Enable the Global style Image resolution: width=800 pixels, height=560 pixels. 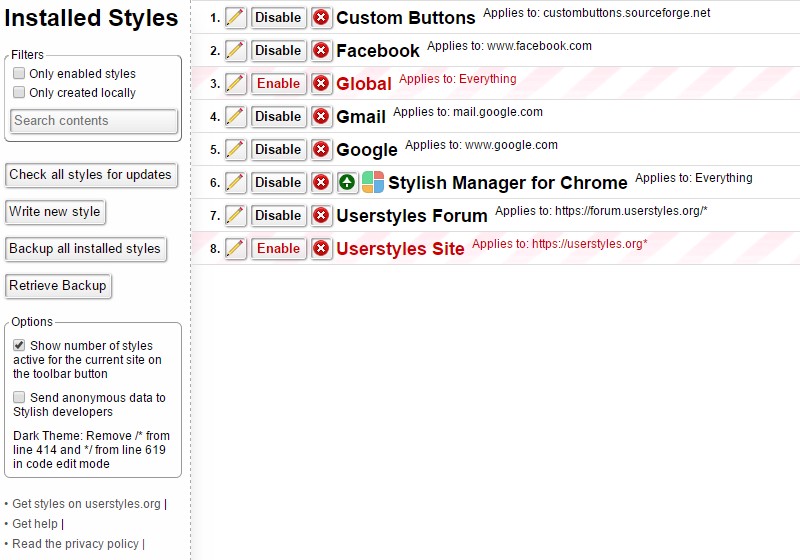click(278, 84)
